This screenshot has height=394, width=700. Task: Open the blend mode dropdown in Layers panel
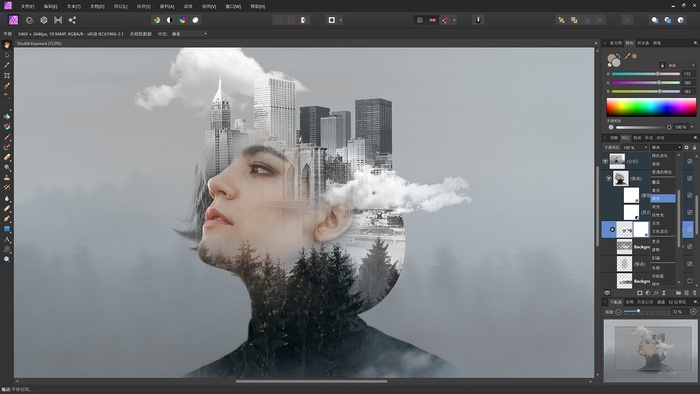coord(666,147)
